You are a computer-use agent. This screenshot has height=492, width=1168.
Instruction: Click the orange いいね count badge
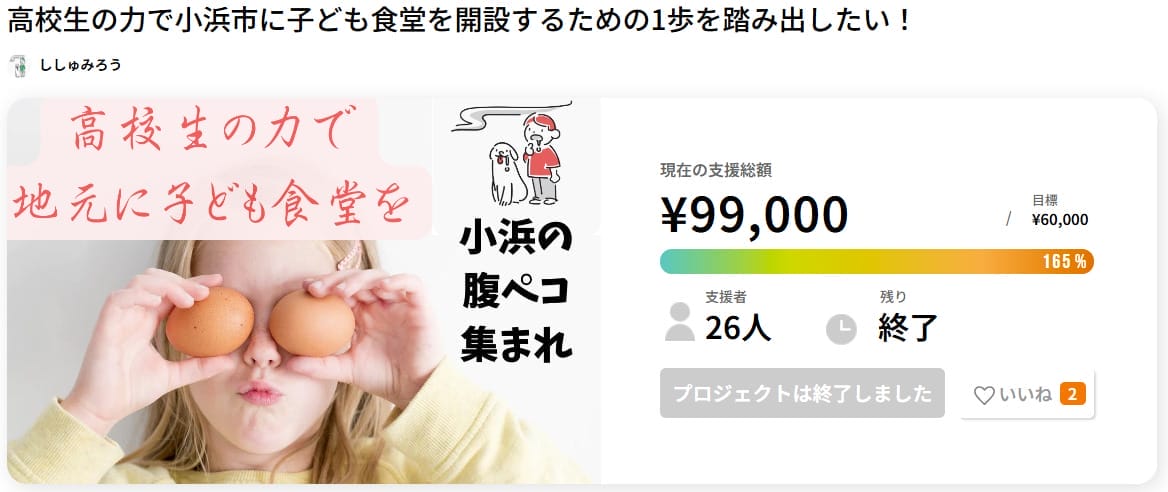pyautogui.click(x=1073, y=394)
